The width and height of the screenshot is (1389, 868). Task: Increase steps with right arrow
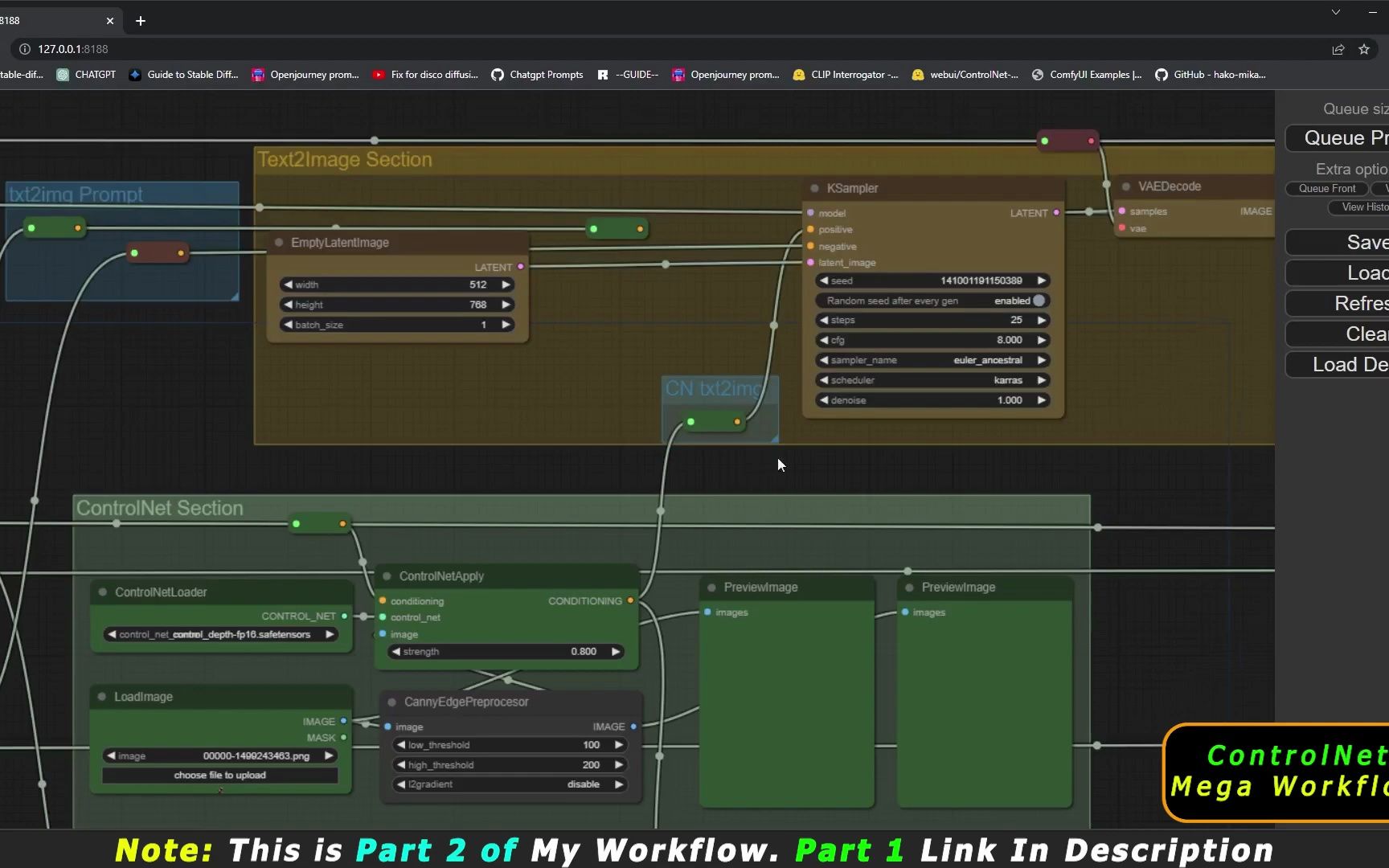point(1042,320)
